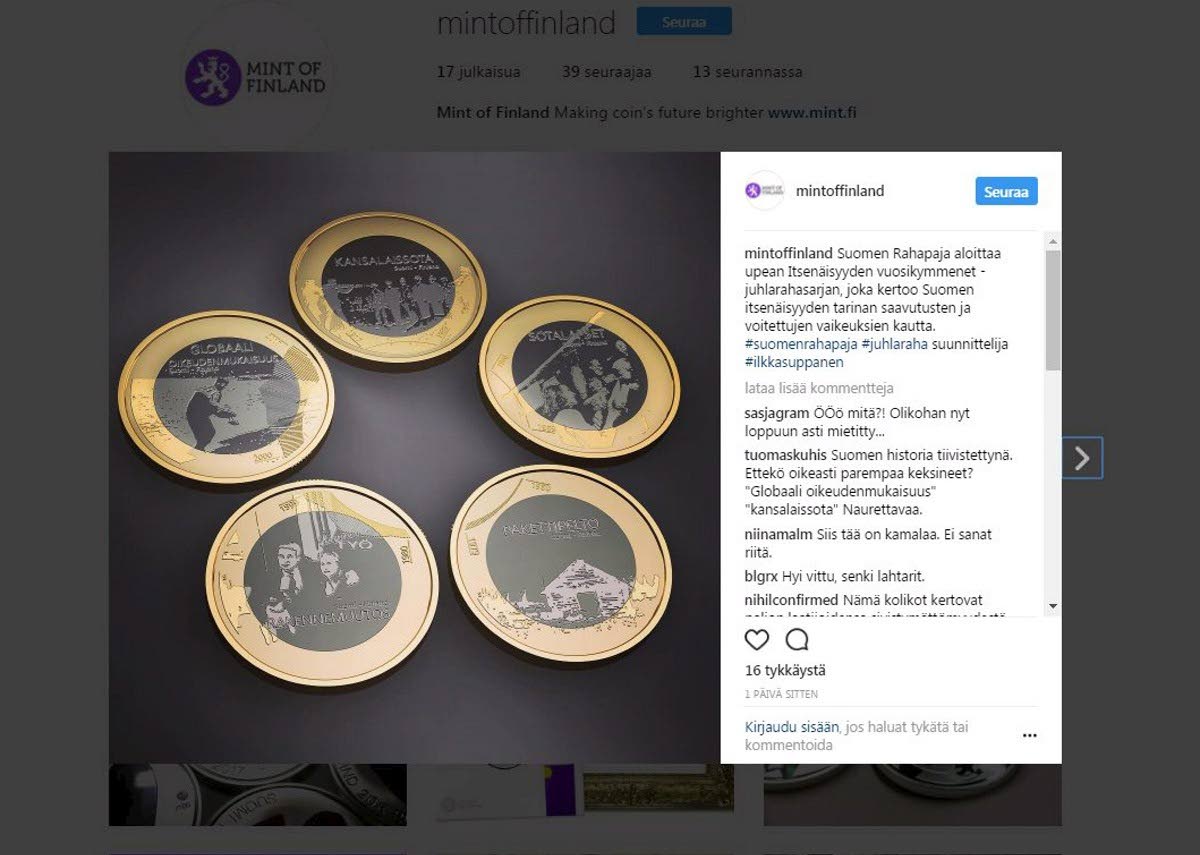Click Seuraa button in the post panel
The width and height of the screenshot is (1200, 855).
1006,192
